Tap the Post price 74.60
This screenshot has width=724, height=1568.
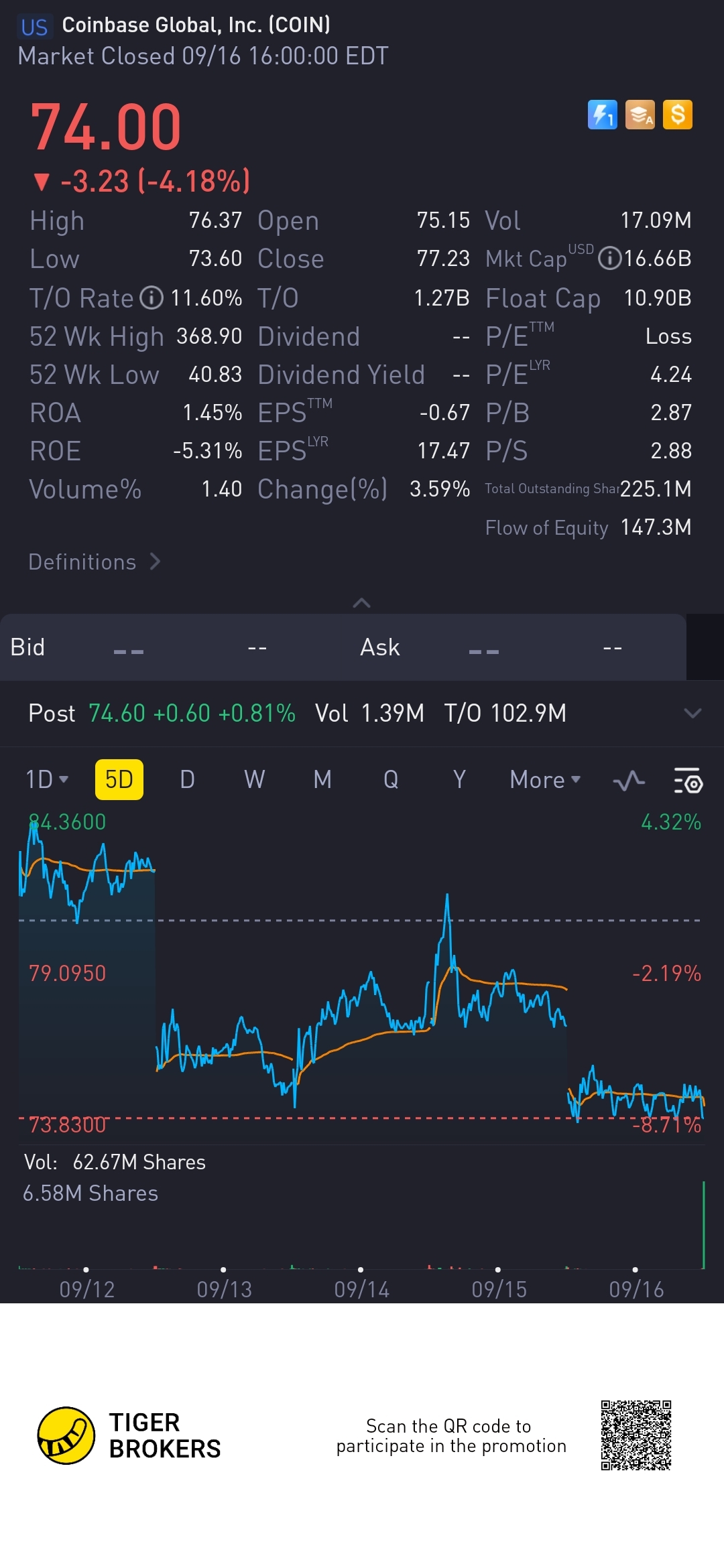[117, 713]
